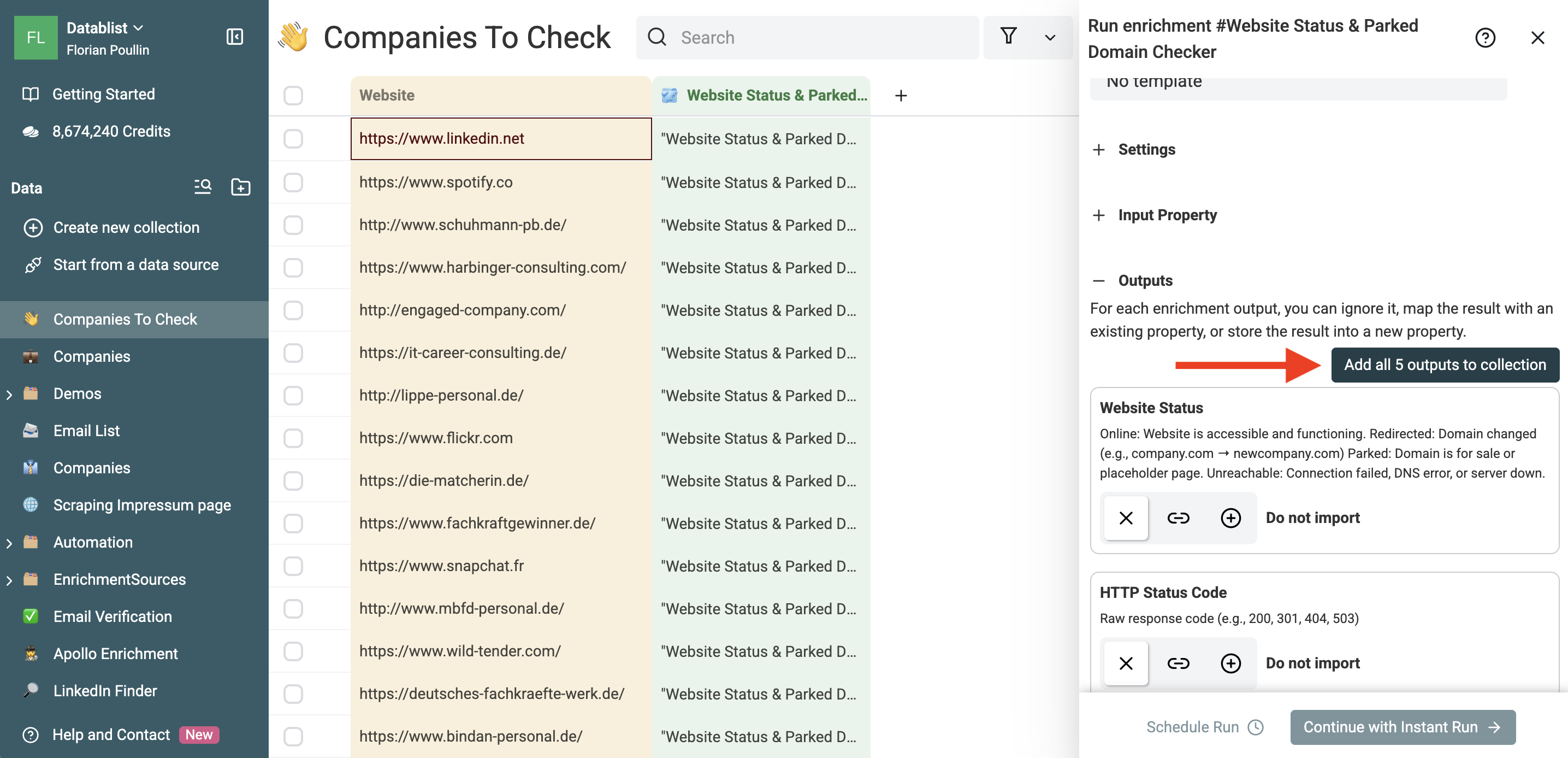This screenshot has height=758, width=1568.
Task: Click the filter funnel icon
Action: coord(1008,37)
